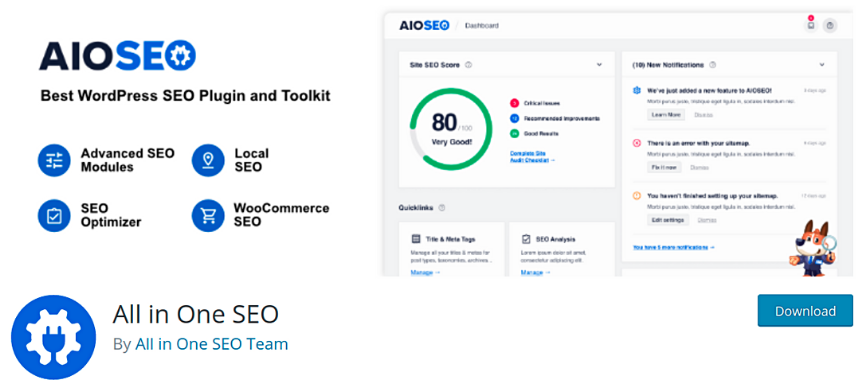This screenshot has height=389, width=864.
Task: Click the WooCommerce SEO shopping cart icon
Action: pos(208,215)
